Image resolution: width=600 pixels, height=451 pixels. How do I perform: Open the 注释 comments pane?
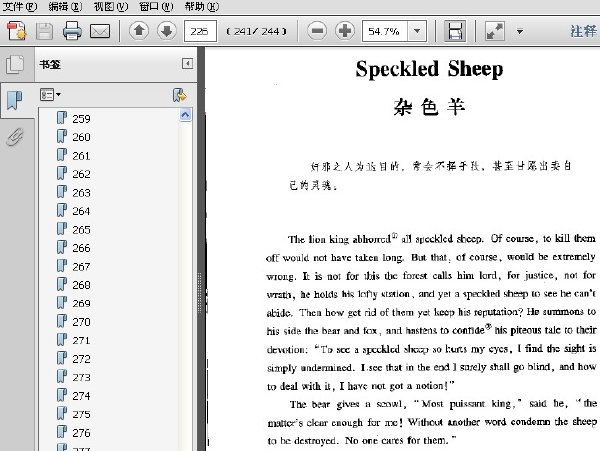point(584,31)
